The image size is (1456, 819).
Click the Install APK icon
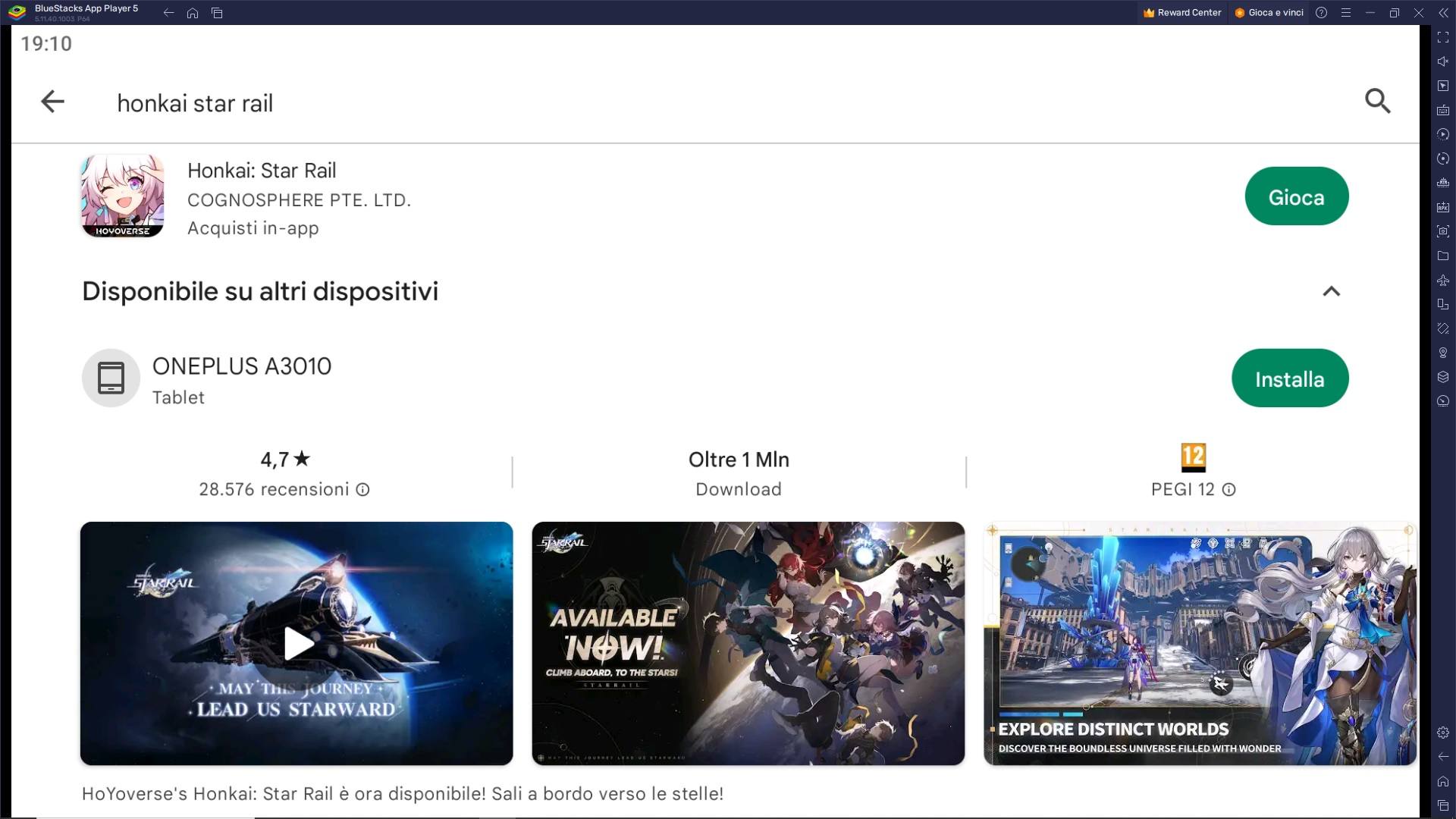pyautogui.click(x=1443, y=207)
